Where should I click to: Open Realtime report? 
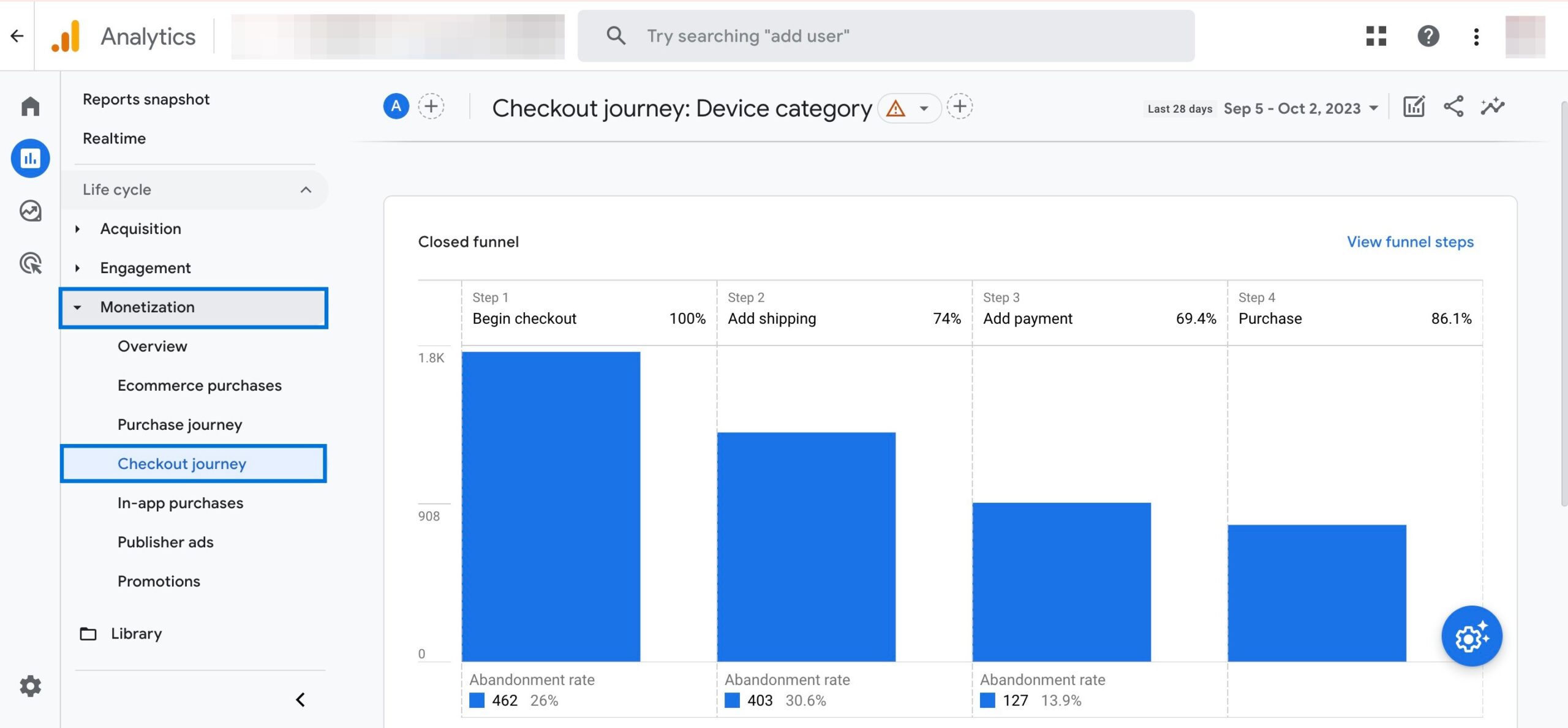[x=114, y=138]
